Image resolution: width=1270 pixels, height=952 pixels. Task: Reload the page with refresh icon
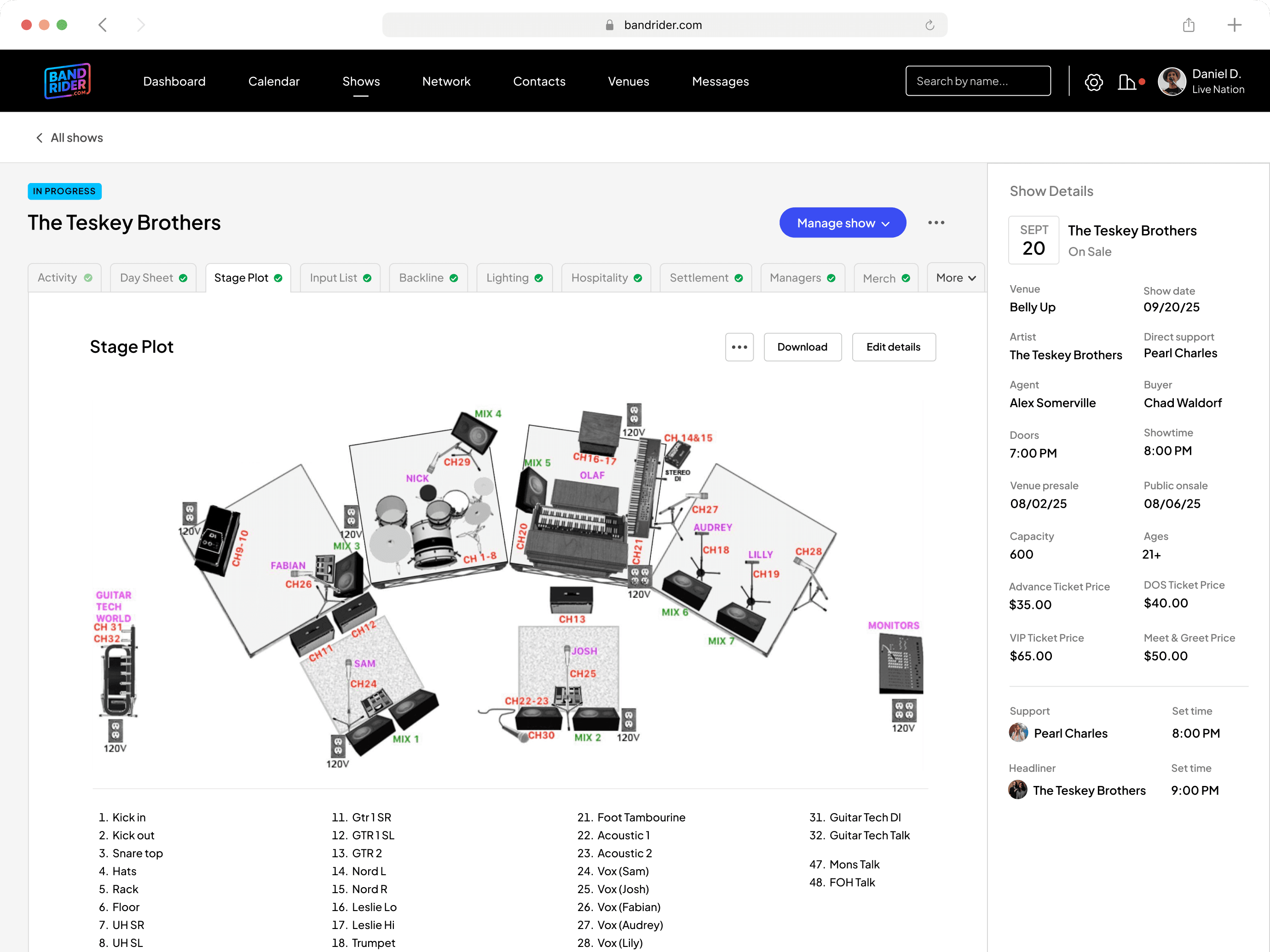pos(929,25)
